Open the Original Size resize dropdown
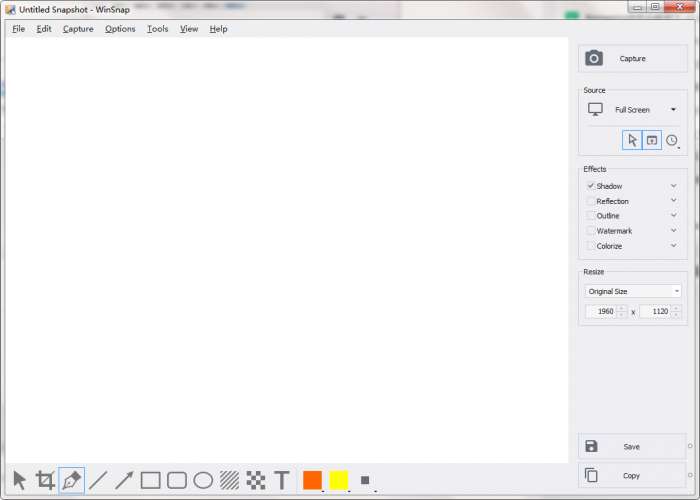This screenshot has width=700, height=500. tap(633, 292)
